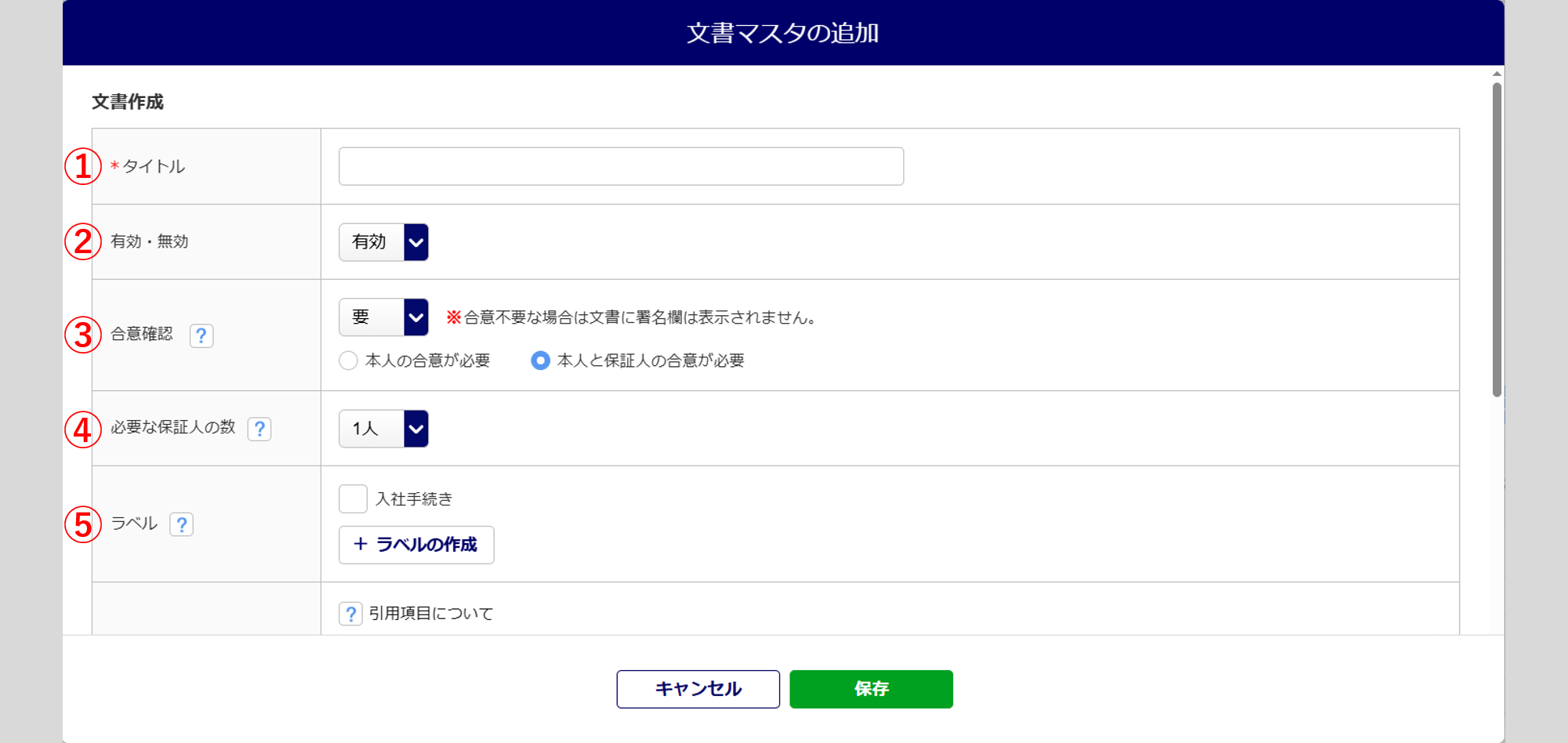1568x743 pixels.
Task: Click the scroll-up arrow of the dialog
Action: click(x=1497, y=74)
